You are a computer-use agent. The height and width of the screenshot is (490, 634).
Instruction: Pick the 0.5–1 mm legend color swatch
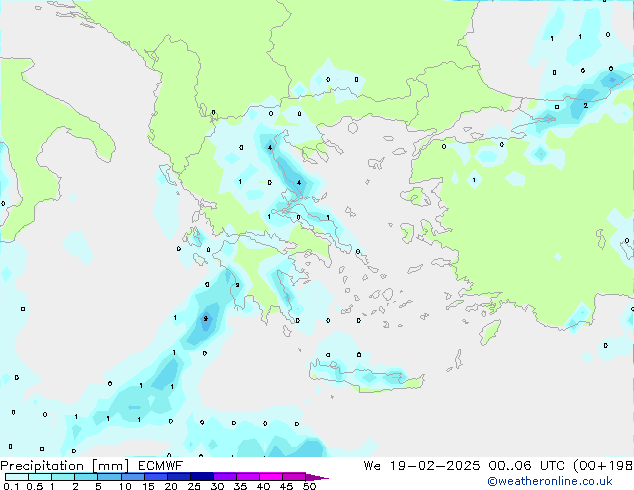tap(40, 477)
